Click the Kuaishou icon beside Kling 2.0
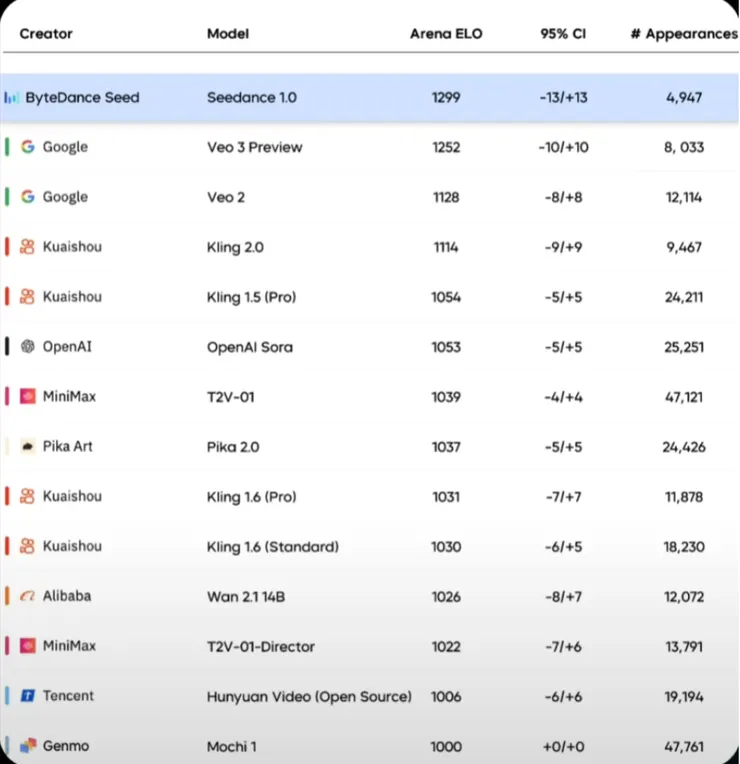Viewport: 740px width, 764px height. (x=28, y=247)
